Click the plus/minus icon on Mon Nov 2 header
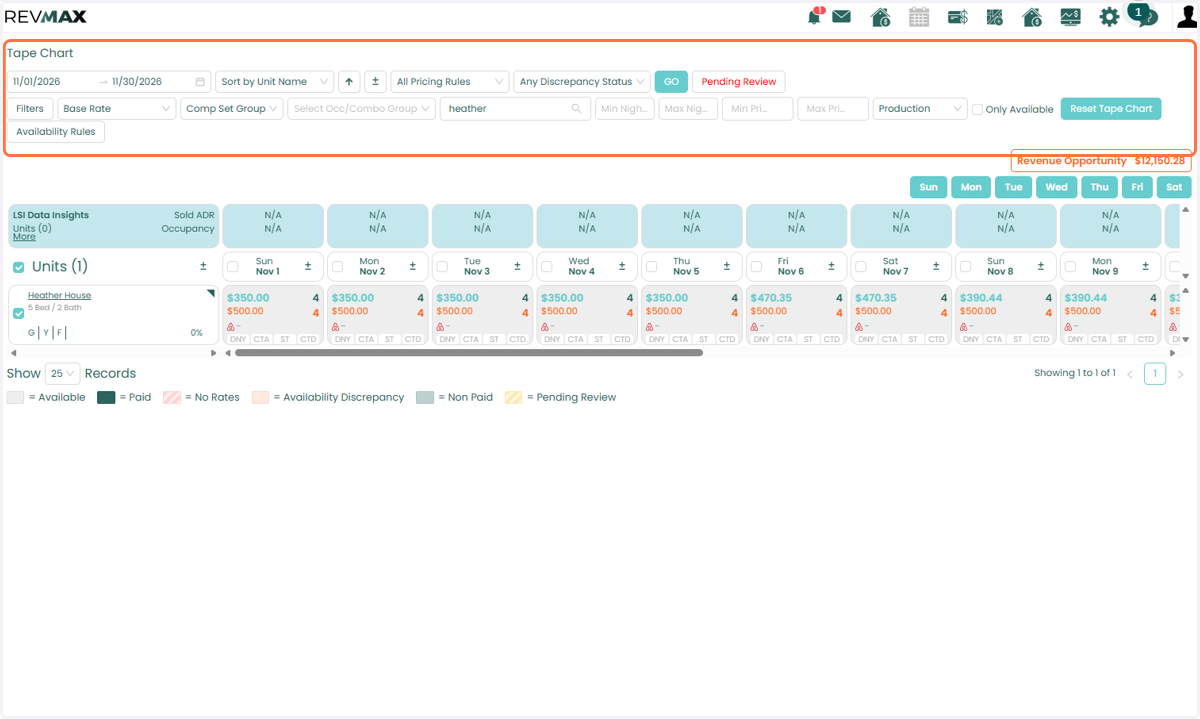 413,267
